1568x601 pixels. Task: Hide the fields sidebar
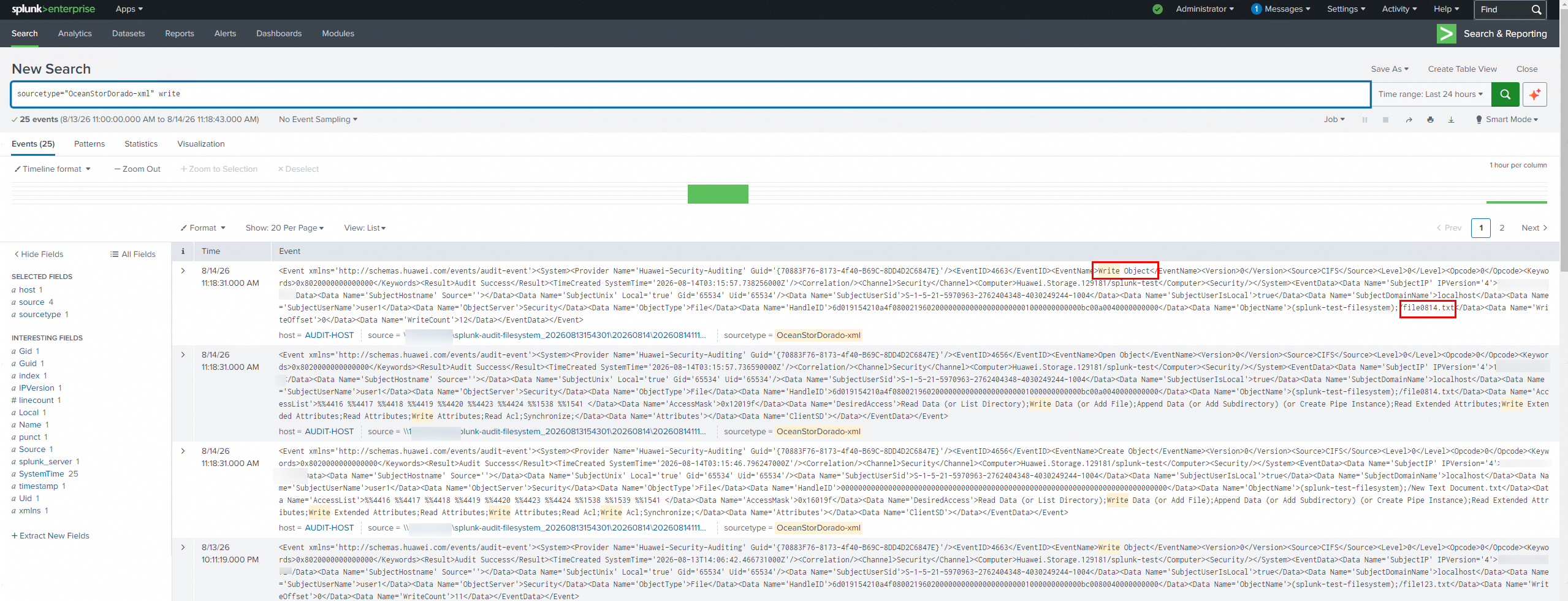point(39,255)
